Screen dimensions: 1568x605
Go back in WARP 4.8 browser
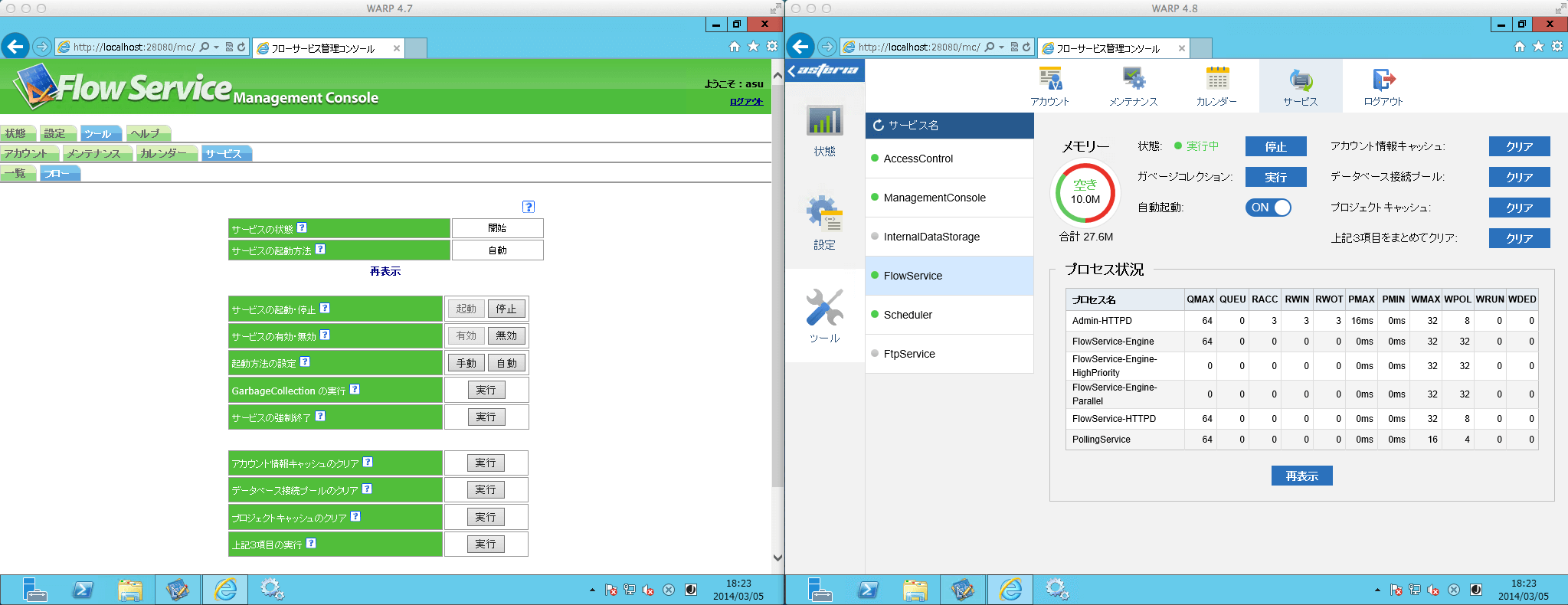click(800, 47)
